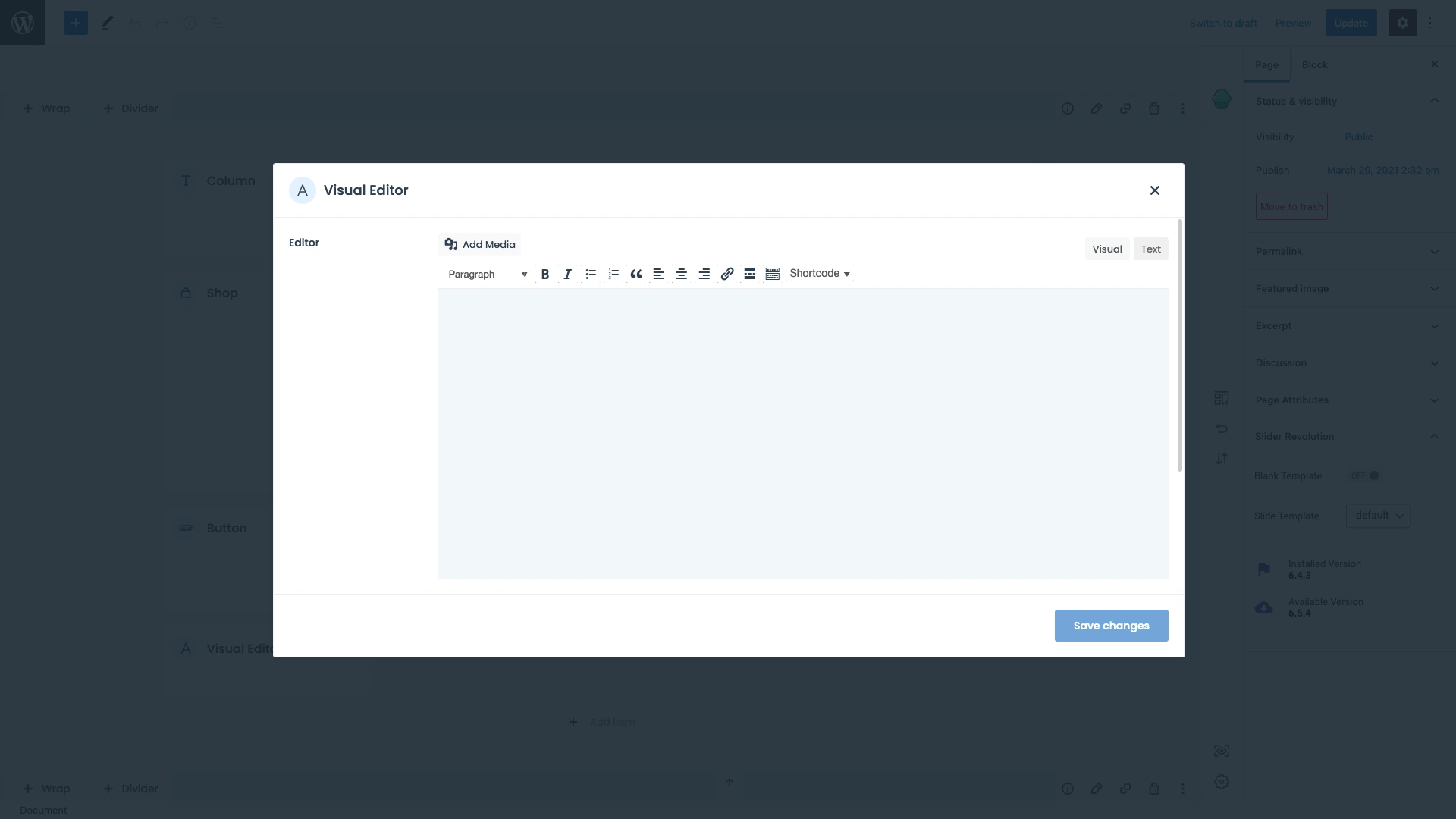Open Slide Template default dropdown
The width and height of the screenshot is (1456, 819).
click(x=1378, y=516)
